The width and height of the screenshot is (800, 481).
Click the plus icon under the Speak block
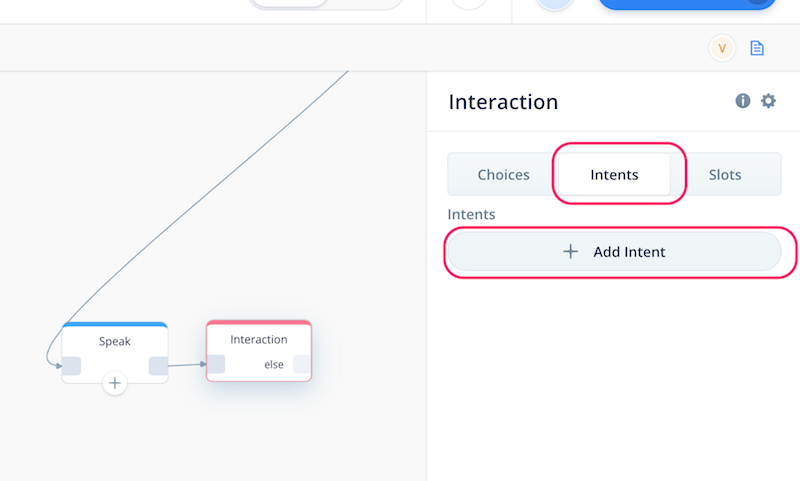(115, 383)
